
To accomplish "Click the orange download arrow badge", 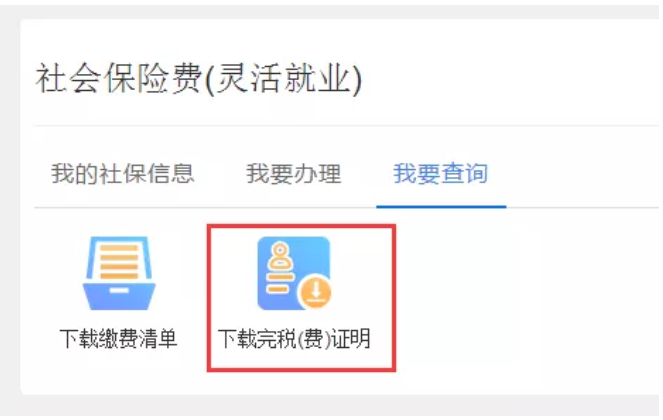I will 315,292.
